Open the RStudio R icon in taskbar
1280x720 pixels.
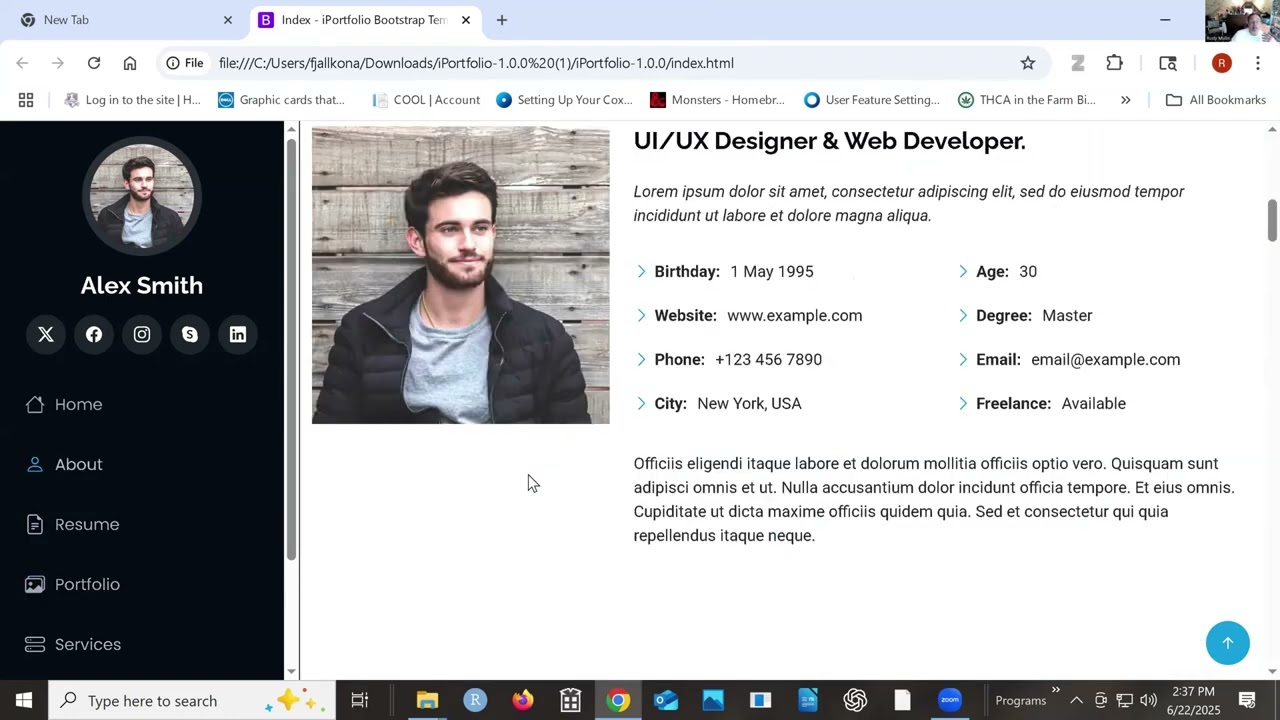475,700
